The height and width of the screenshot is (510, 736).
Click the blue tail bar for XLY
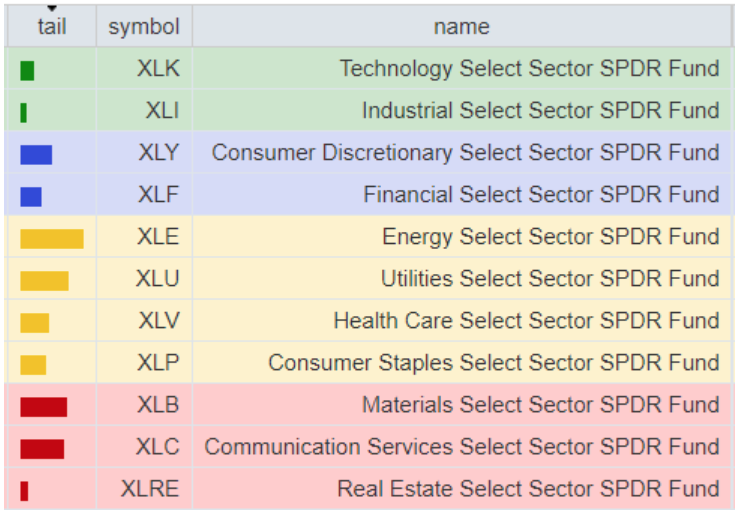[x=36, y=154]
